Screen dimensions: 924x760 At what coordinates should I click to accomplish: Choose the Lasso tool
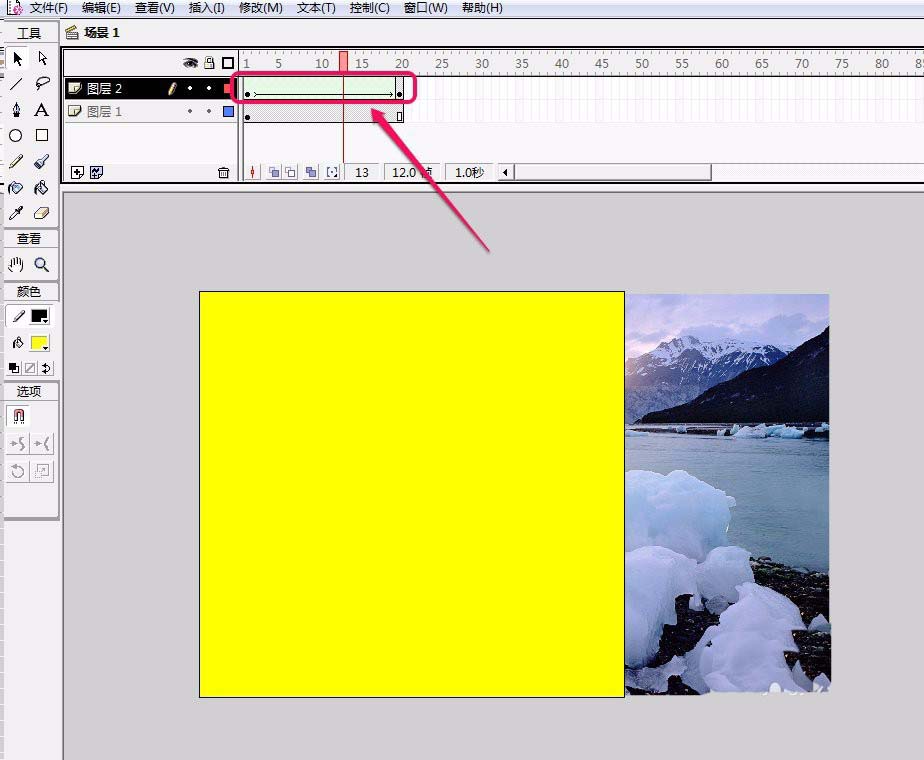pos(42,84)
